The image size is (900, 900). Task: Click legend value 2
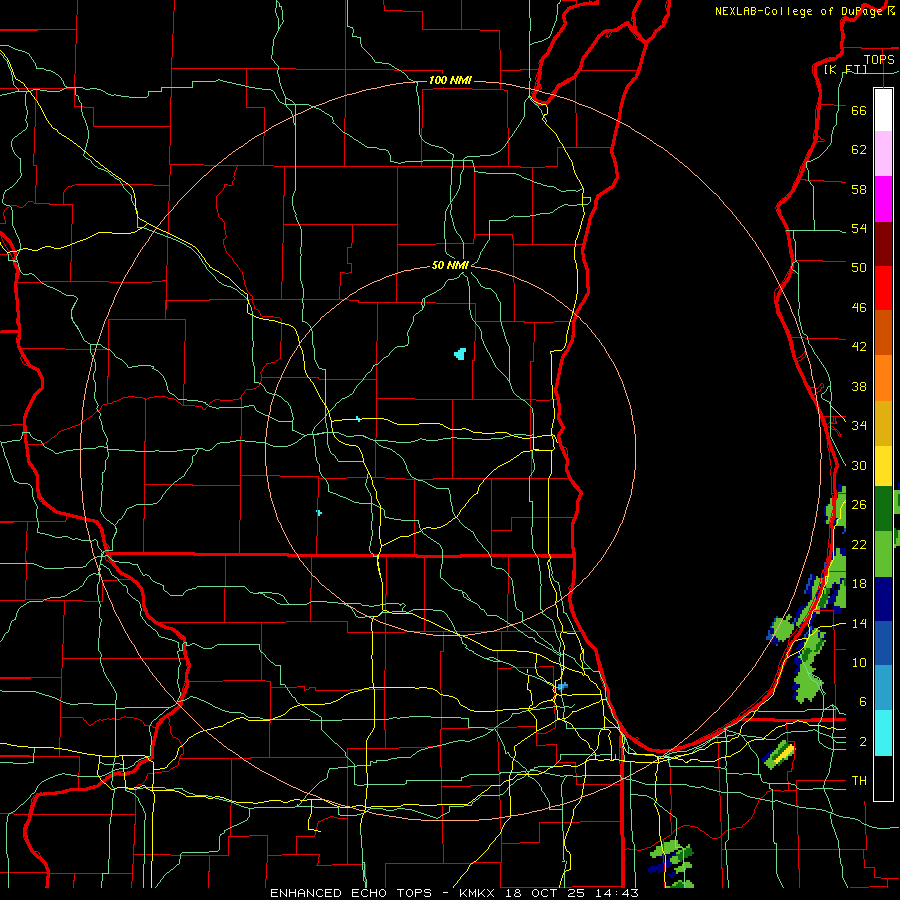[863, 742]
